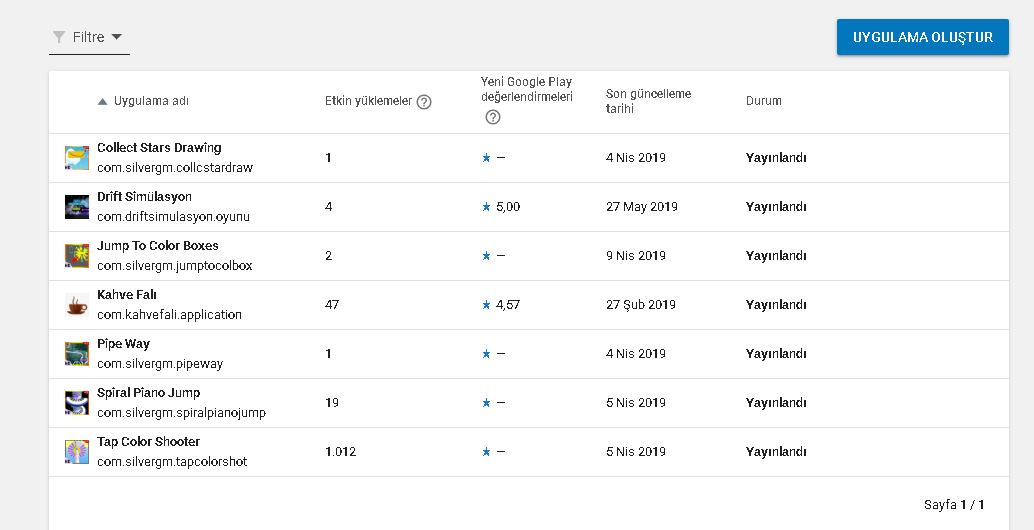Open help icon next to Etkin yüklemeler
The image size is (1034, 530).
click(424, 102)
